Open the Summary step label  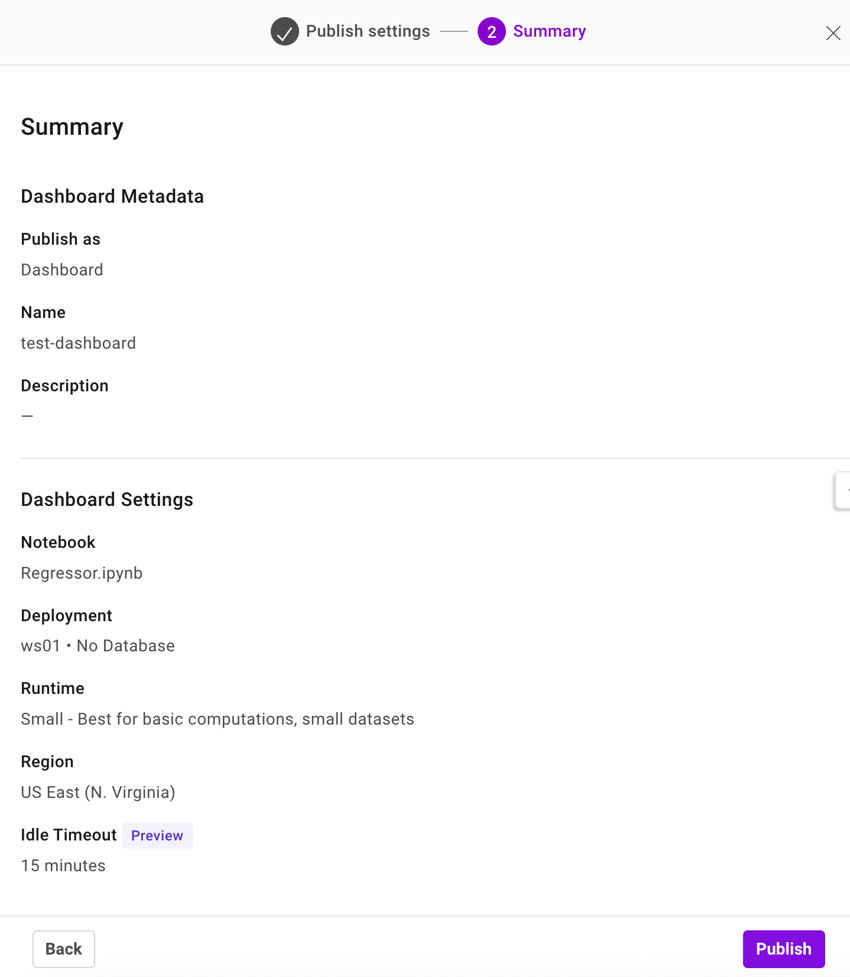(x=549, y=31)
